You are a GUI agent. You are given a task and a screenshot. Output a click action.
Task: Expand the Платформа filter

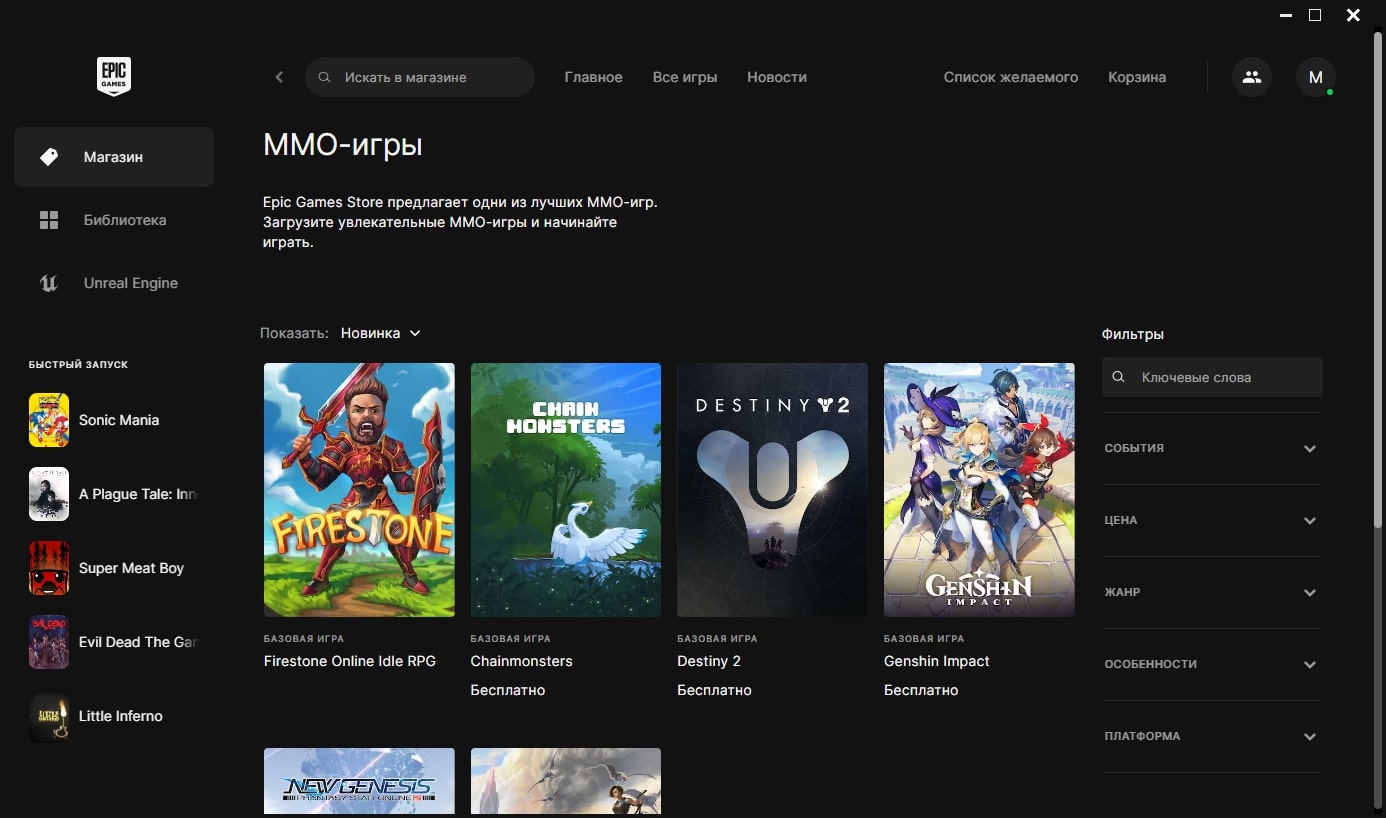point(1212,736)
